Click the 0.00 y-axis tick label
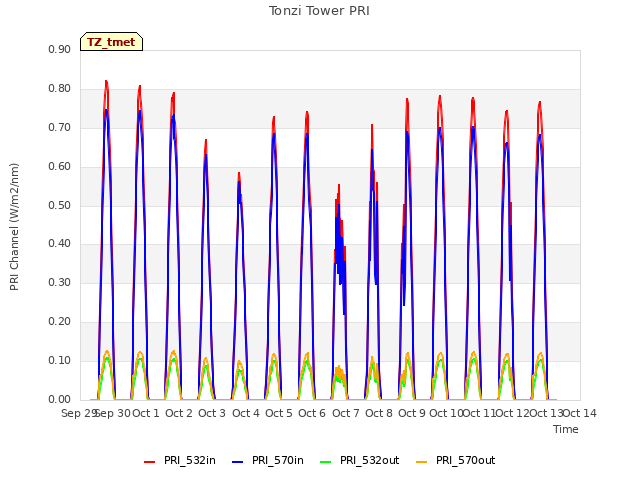 pyautogui.click(x=60, y=399)
